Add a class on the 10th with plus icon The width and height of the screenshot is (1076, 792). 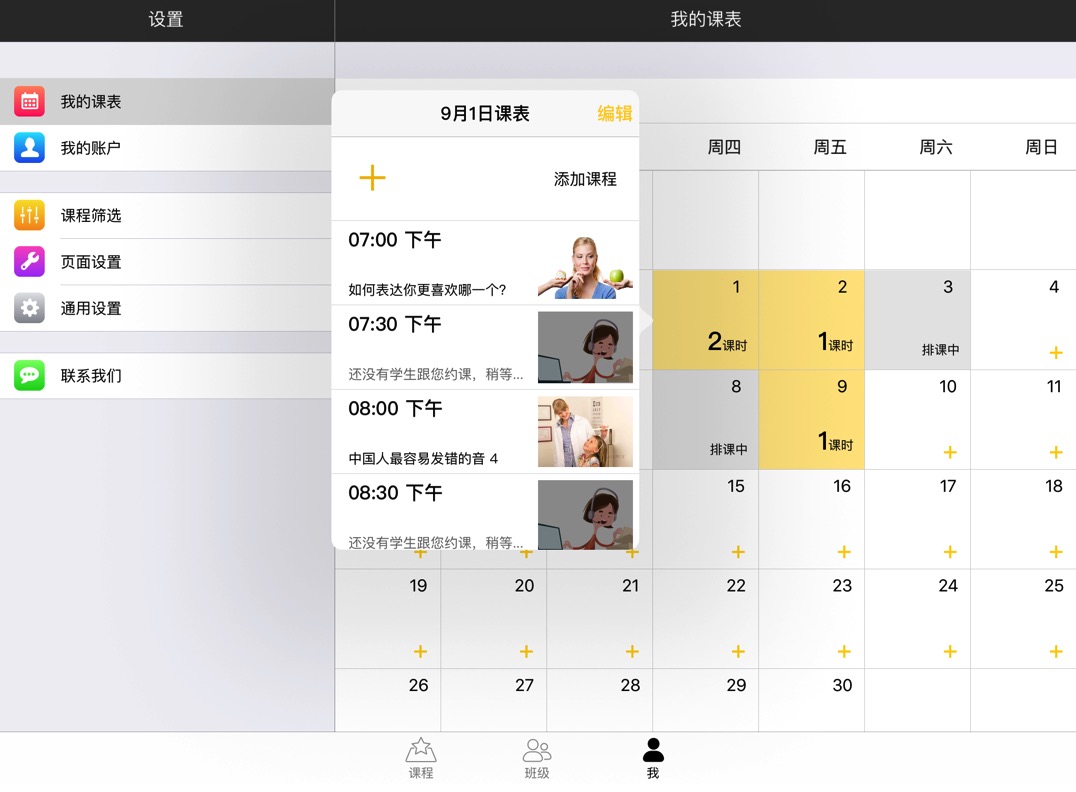click(949, 452)
